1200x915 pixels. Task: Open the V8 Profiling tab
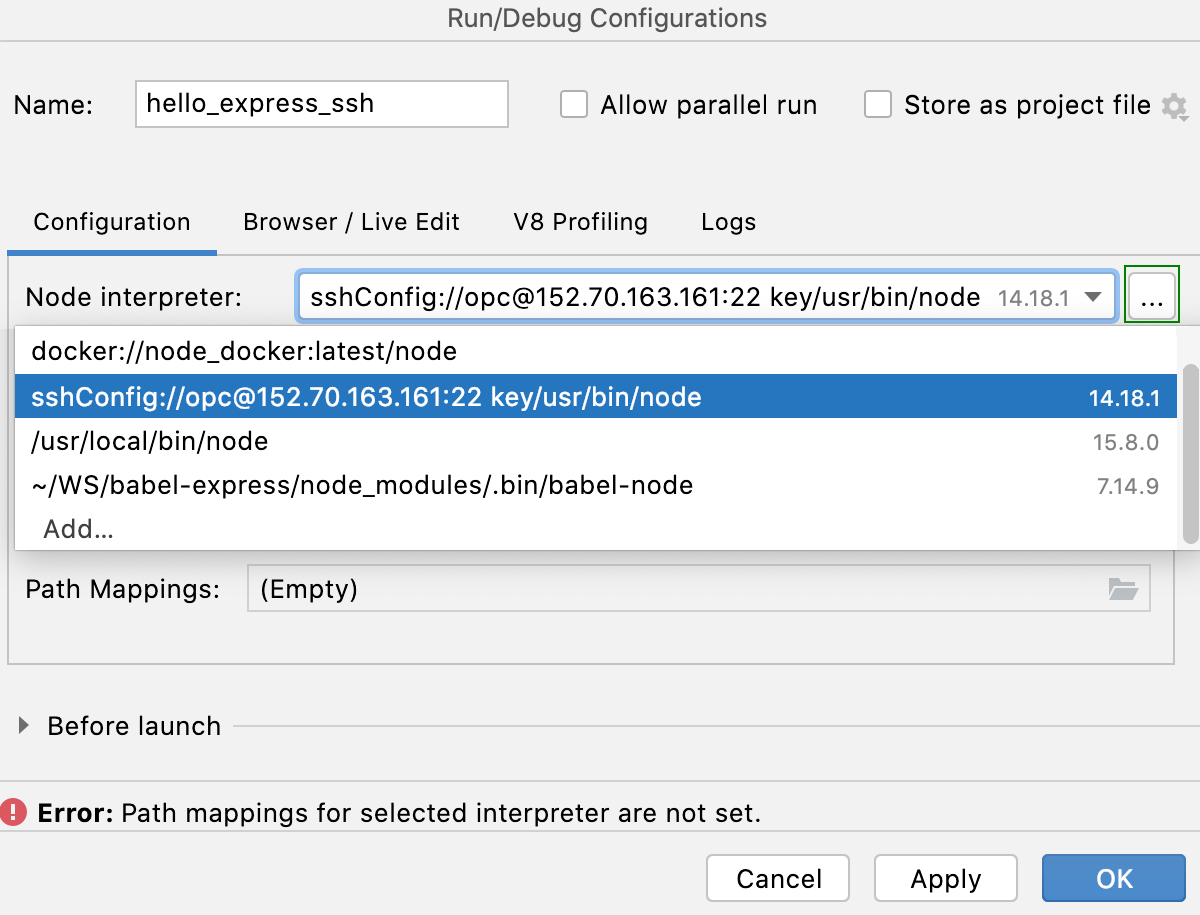[x=580, y=222]
